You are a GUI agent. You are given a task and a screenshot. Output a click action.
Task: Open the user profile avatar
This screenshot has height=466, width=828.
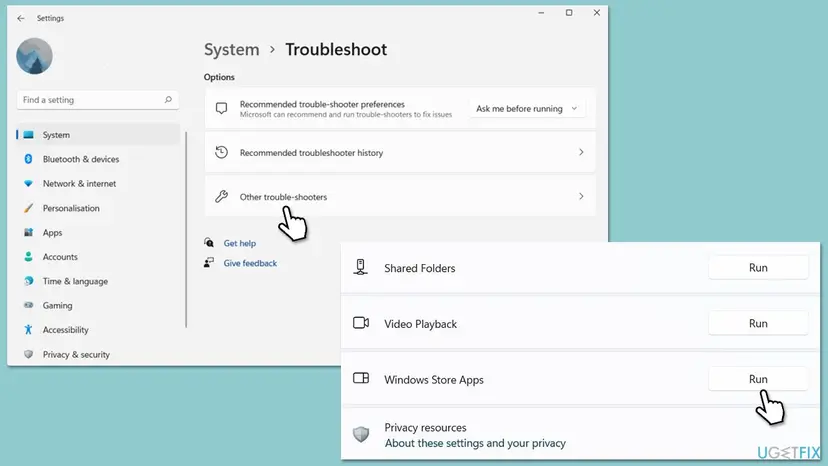tap(34, 56)
